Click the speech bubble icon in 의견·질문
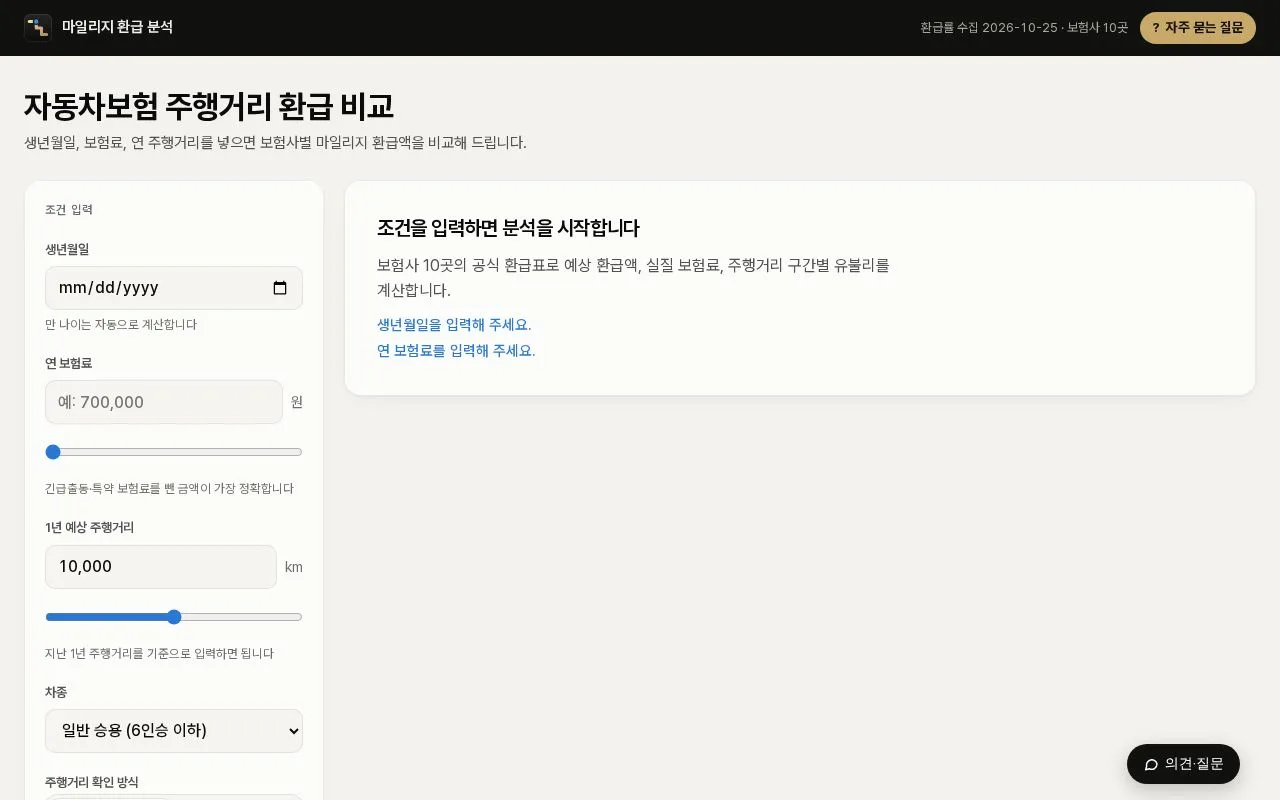Image resolution: width=1280 pixels, height=800 pixels. pyautogui.click(x=1151, y=764)
